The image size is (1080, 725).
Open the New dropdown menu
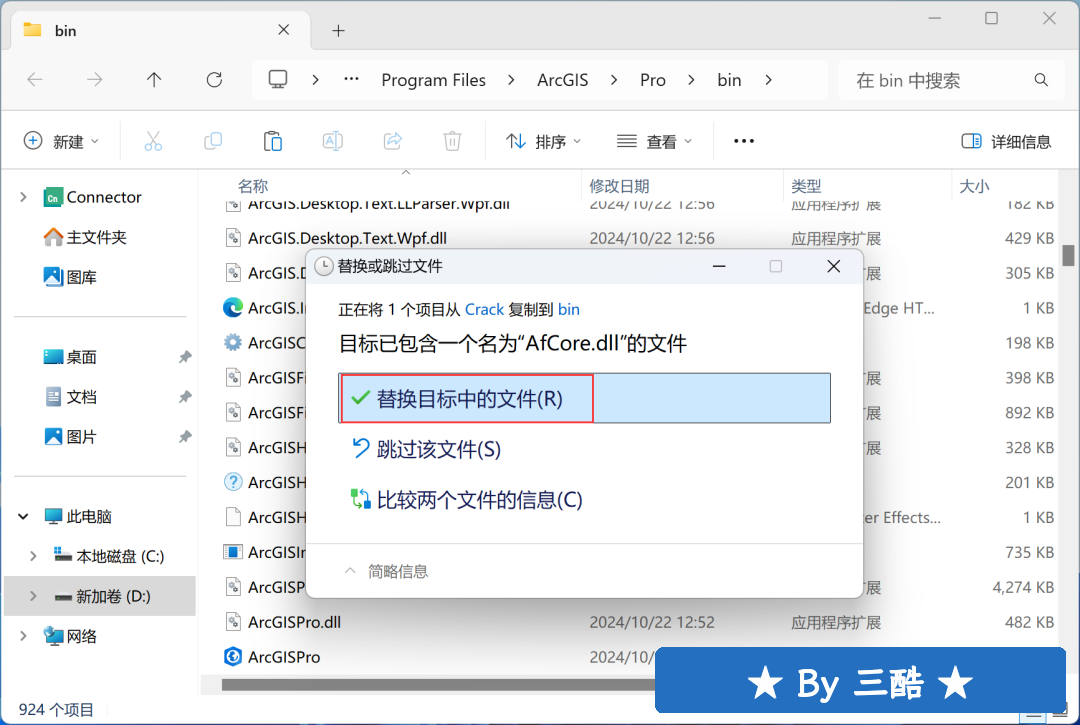pos(62,141)
